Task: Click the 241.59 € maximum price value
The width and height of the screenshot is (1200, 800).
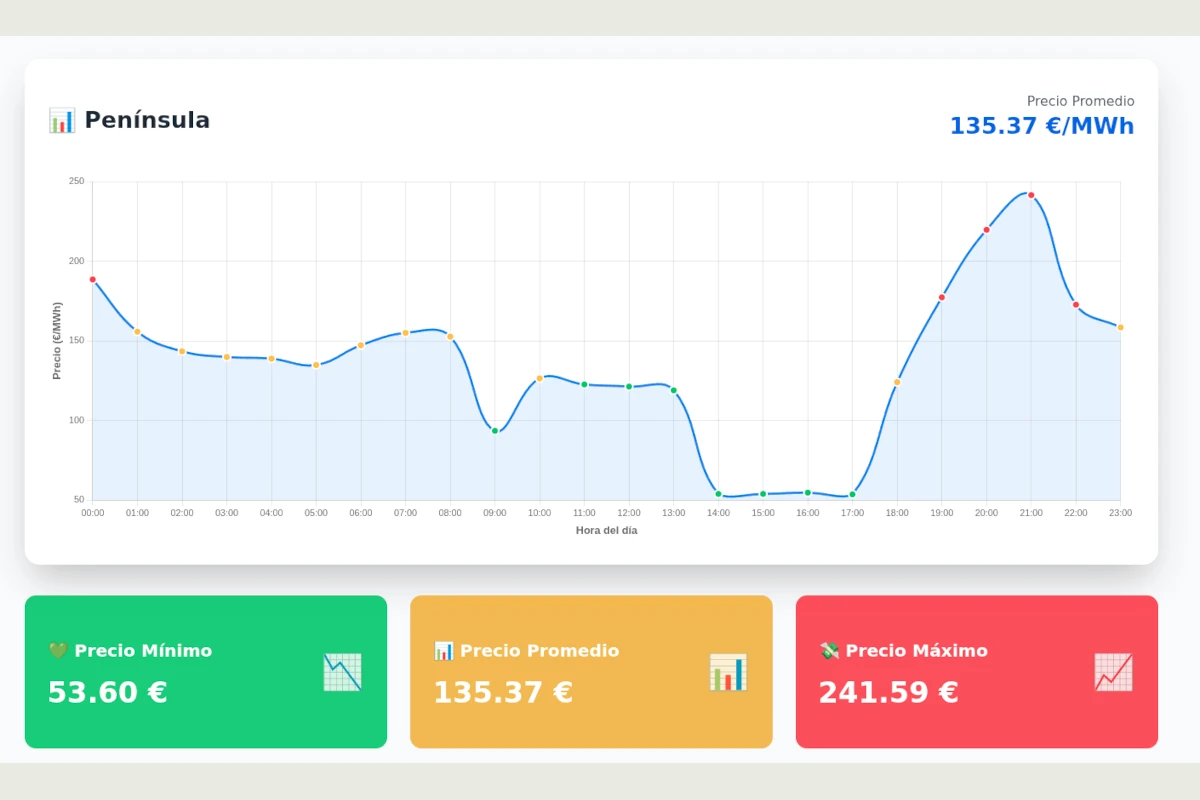Action: (889, 692)
